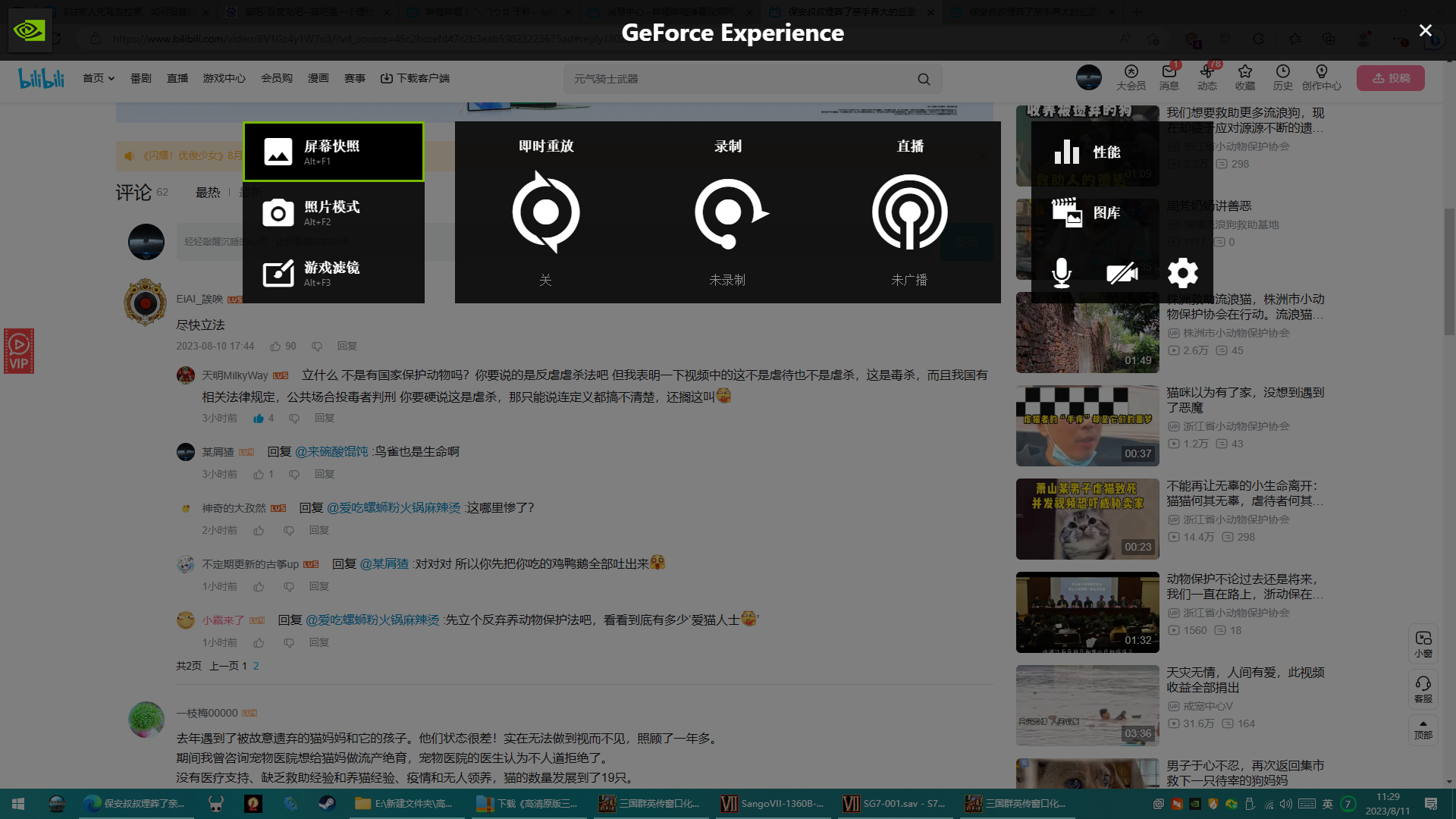
Task: Open the 番剧 menu item
Action: click(141, 78)
